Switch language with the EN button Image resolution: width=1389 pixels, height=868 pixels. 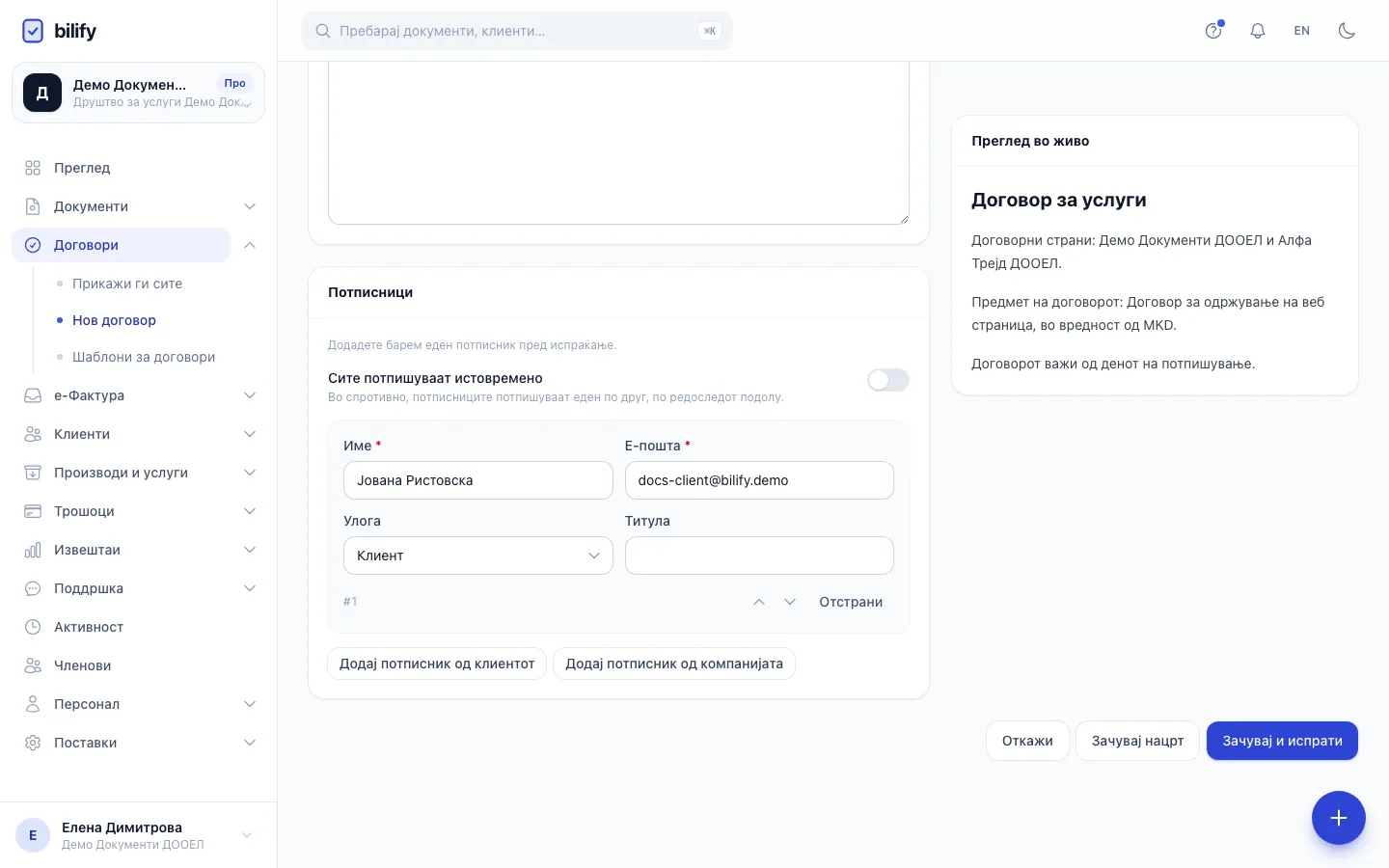[x=1302, y=31]
